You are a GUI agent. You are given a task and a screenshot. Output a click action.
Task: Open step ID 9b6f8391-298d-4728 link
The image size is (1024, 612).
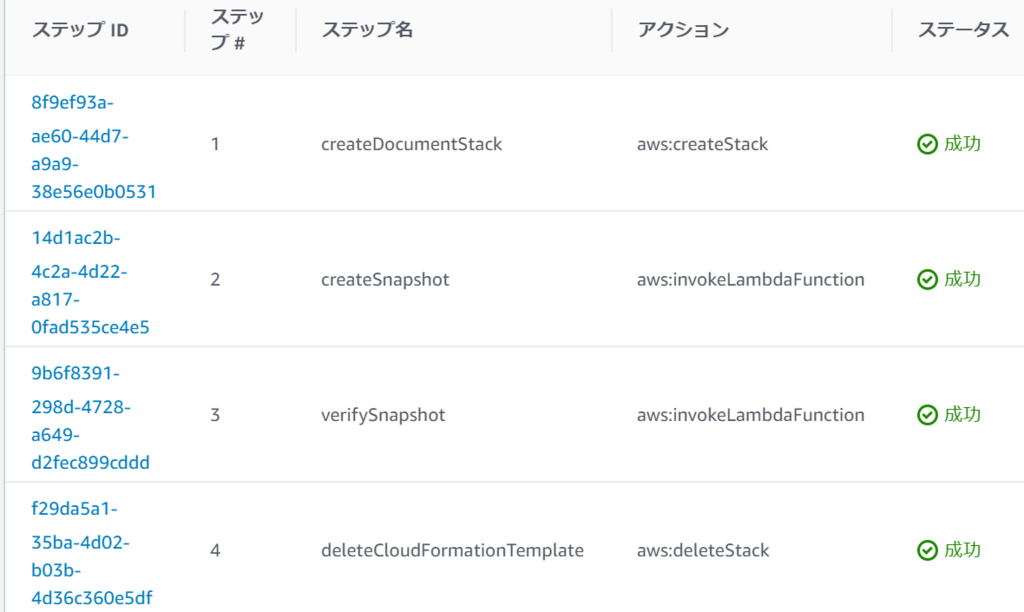tap(90, 417)
